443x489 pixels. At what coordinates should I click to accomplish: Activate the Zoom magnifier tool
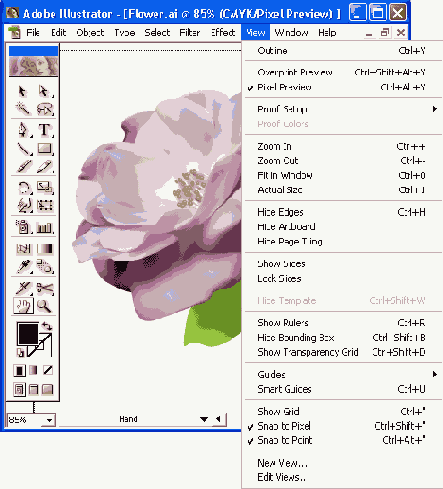click(x=44, y=306)
